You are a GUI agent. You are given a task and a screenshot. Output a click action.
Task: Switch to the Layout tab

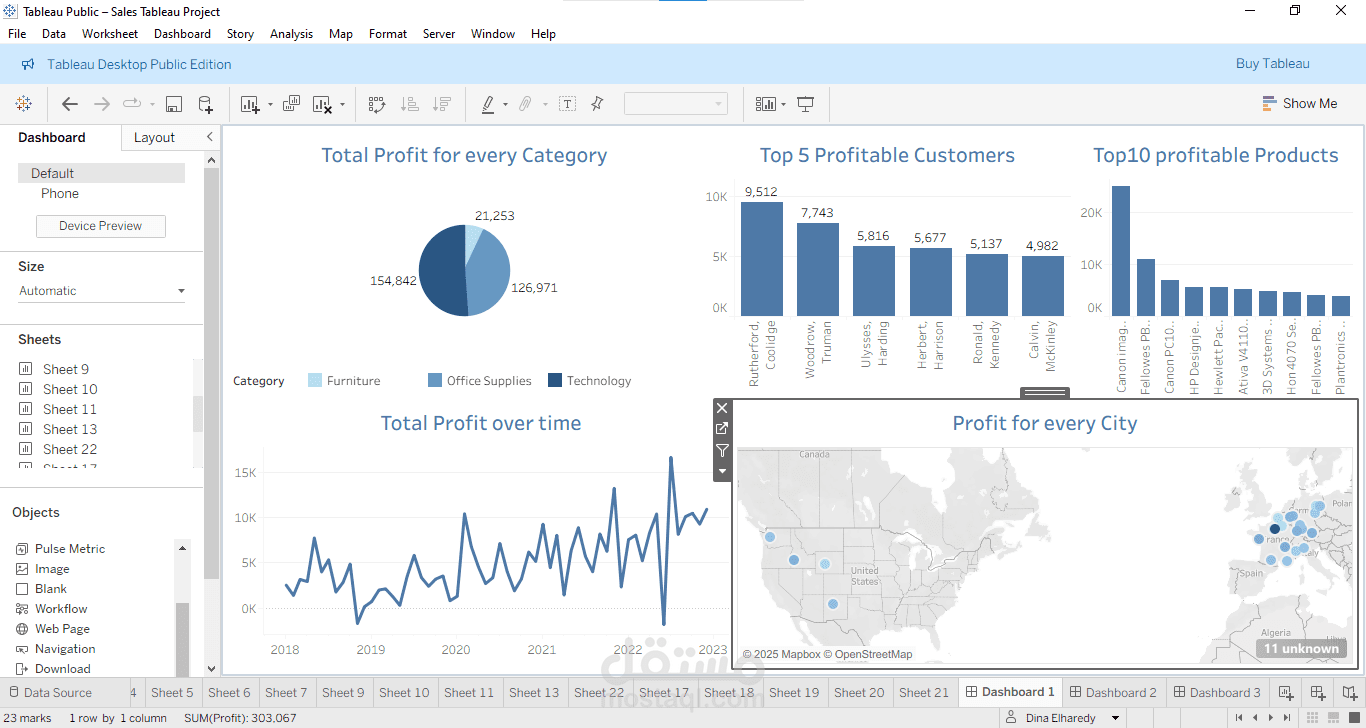pos(154,138)
